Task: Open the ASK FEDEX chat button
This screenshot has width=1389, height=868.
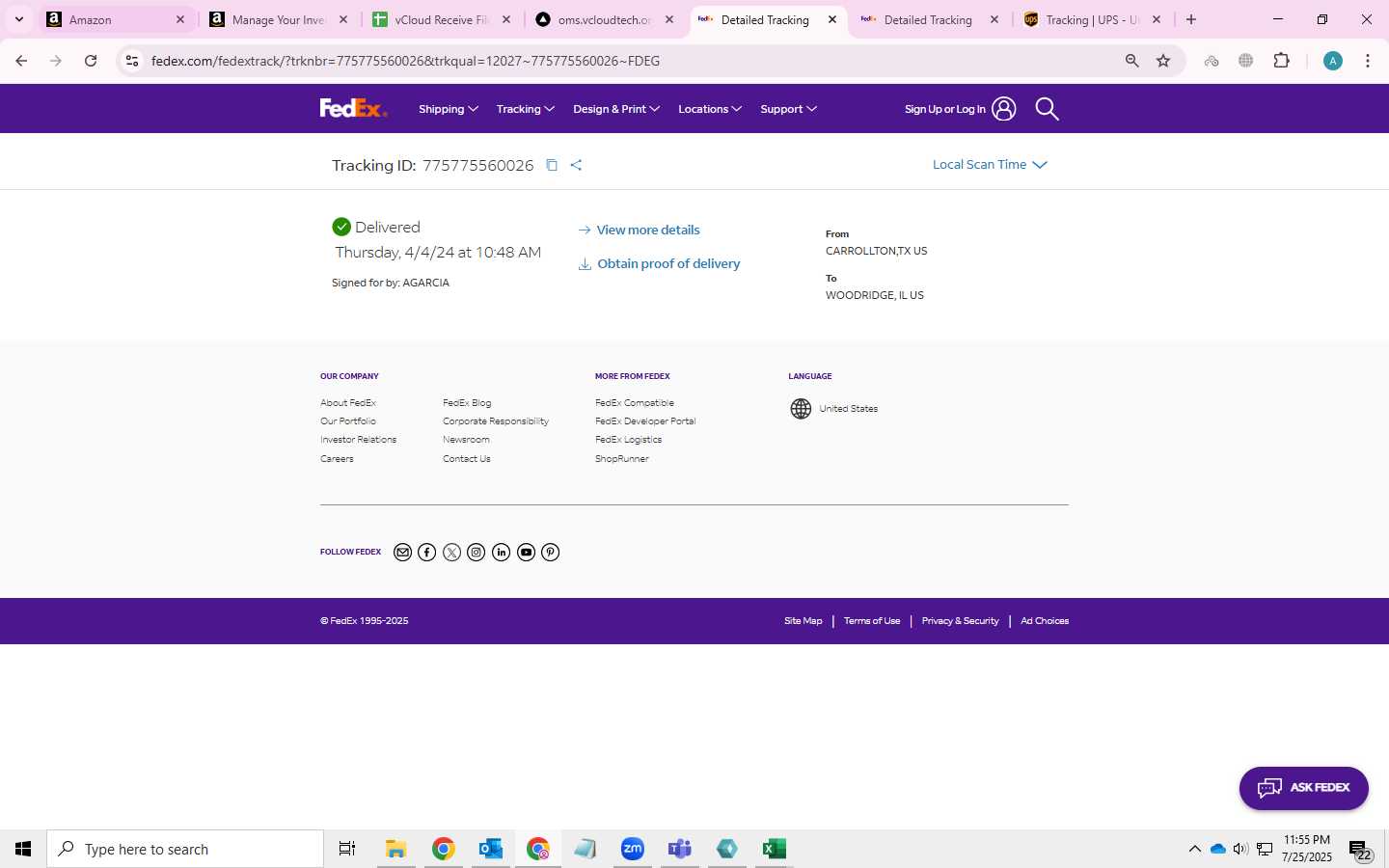Action: 1303,788
